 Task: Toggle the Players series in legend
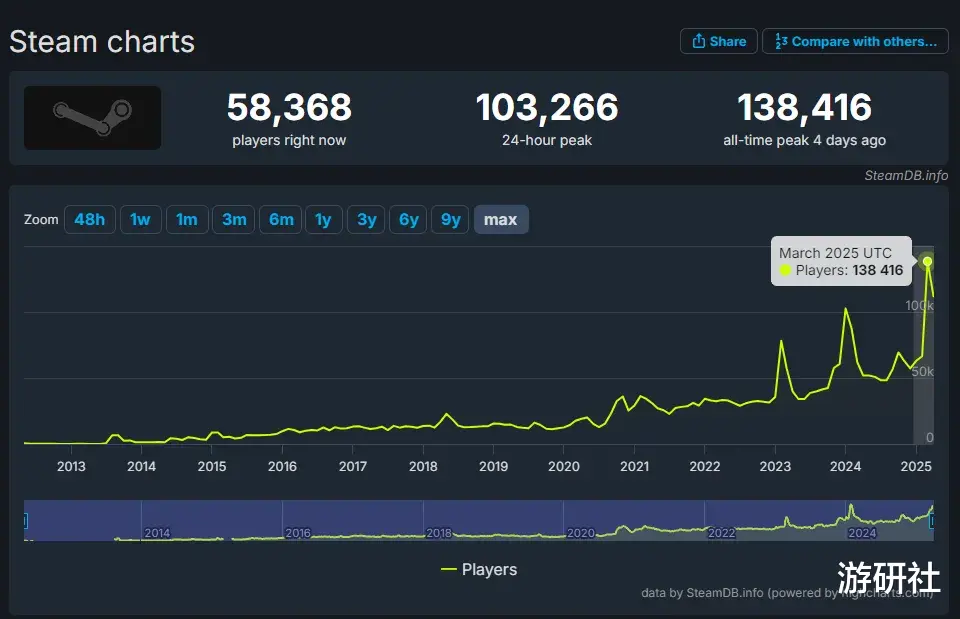click(x=479, y=569)
